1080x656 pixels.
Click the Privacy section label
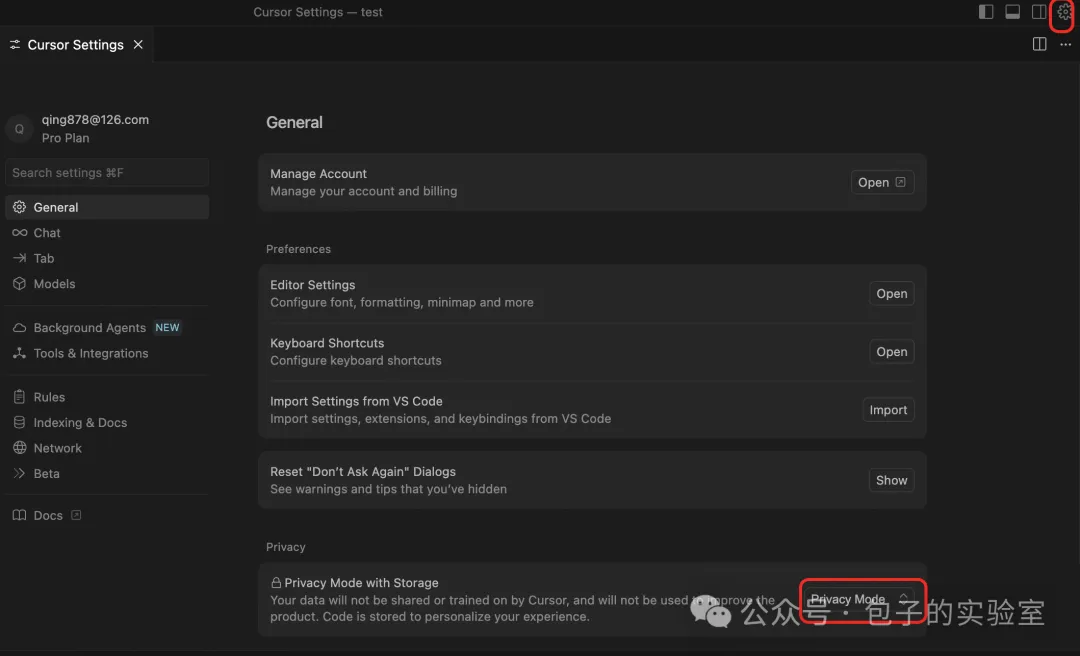click(x=285, y=547)
